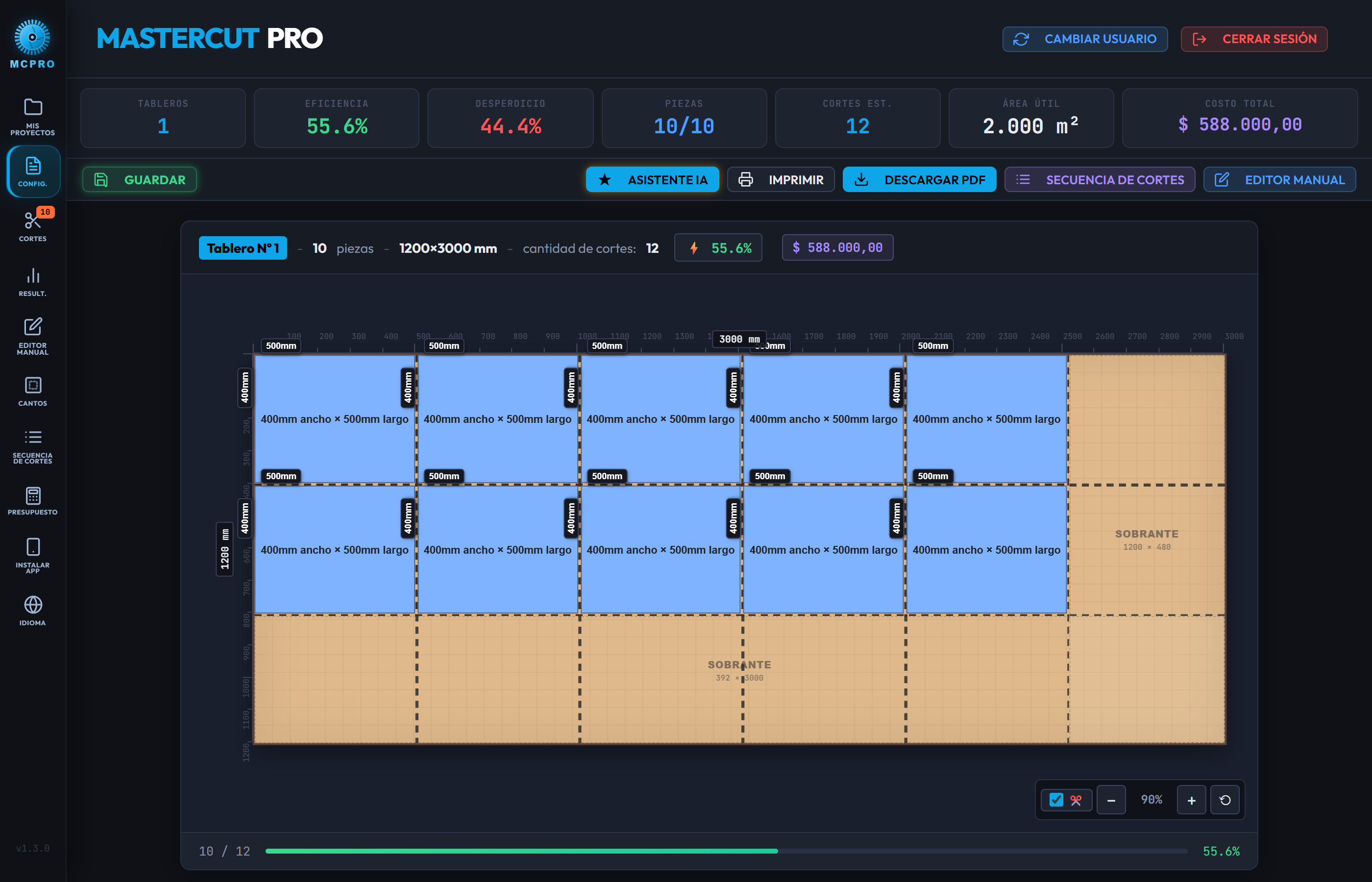The width and height of the screenshot is (1372, 882).
Task: Reset the board zoom view
Action: (1225, 800)
